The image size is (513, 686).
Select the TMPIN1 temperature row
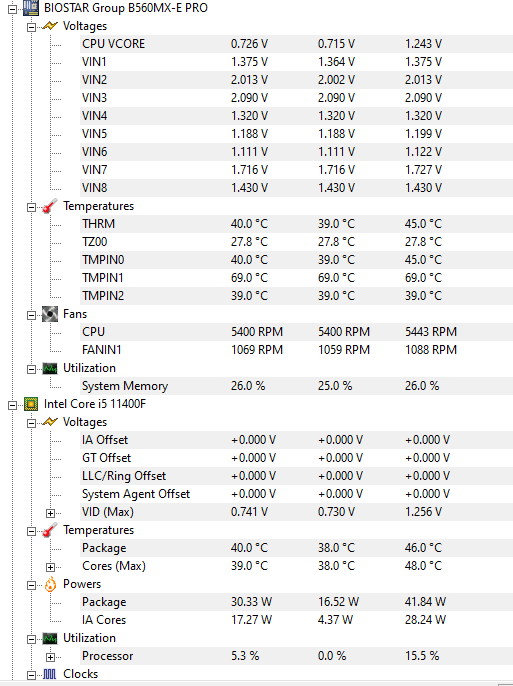[296, 278]
